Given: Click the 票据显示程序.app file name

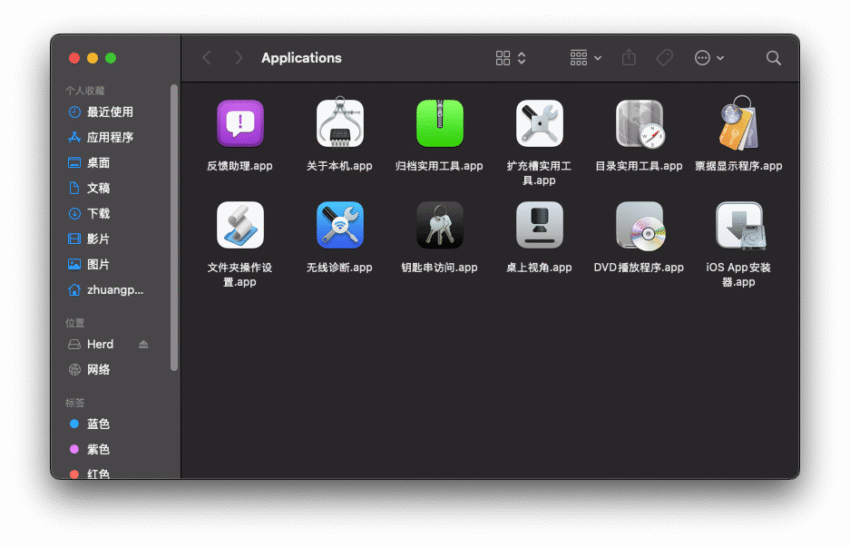Looking at the screenshot, I should coord(738,166).
